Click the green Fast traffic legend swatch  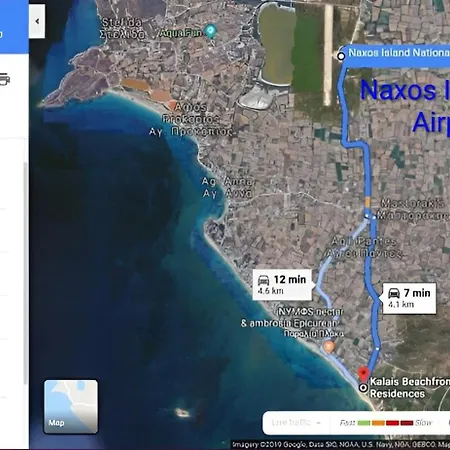pyautogui.click(x=364, y=423)
